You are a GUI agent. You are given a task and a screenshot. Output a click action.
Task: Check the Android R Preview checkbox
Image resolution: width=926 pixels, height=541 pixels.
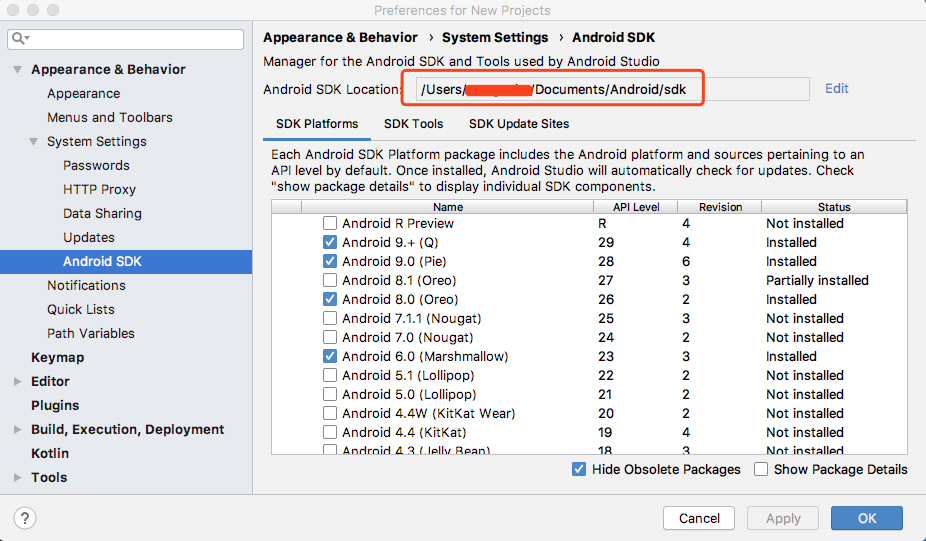coord(330,223)
